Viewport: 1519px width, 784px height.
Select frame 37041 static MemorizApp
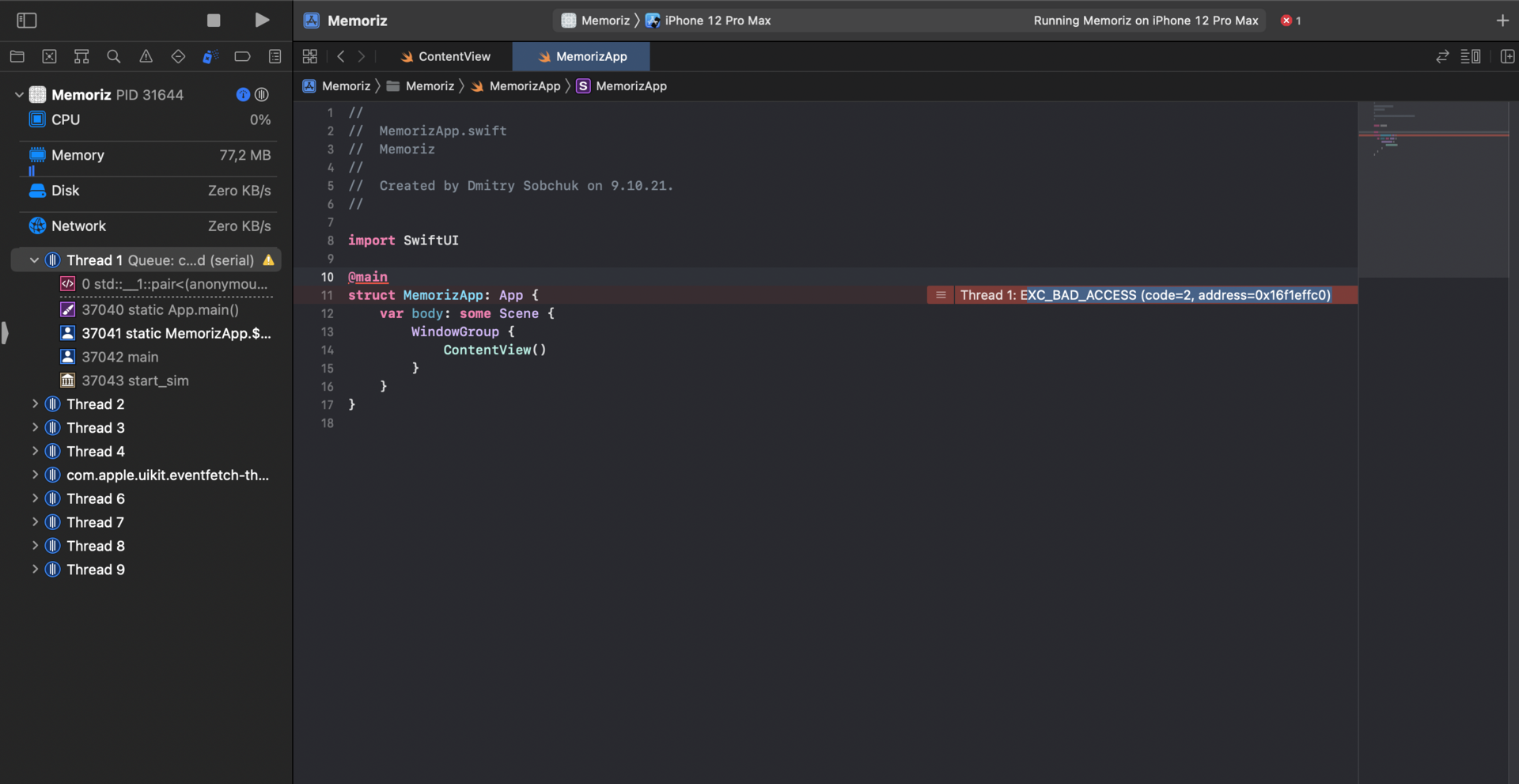click(166, 334)
